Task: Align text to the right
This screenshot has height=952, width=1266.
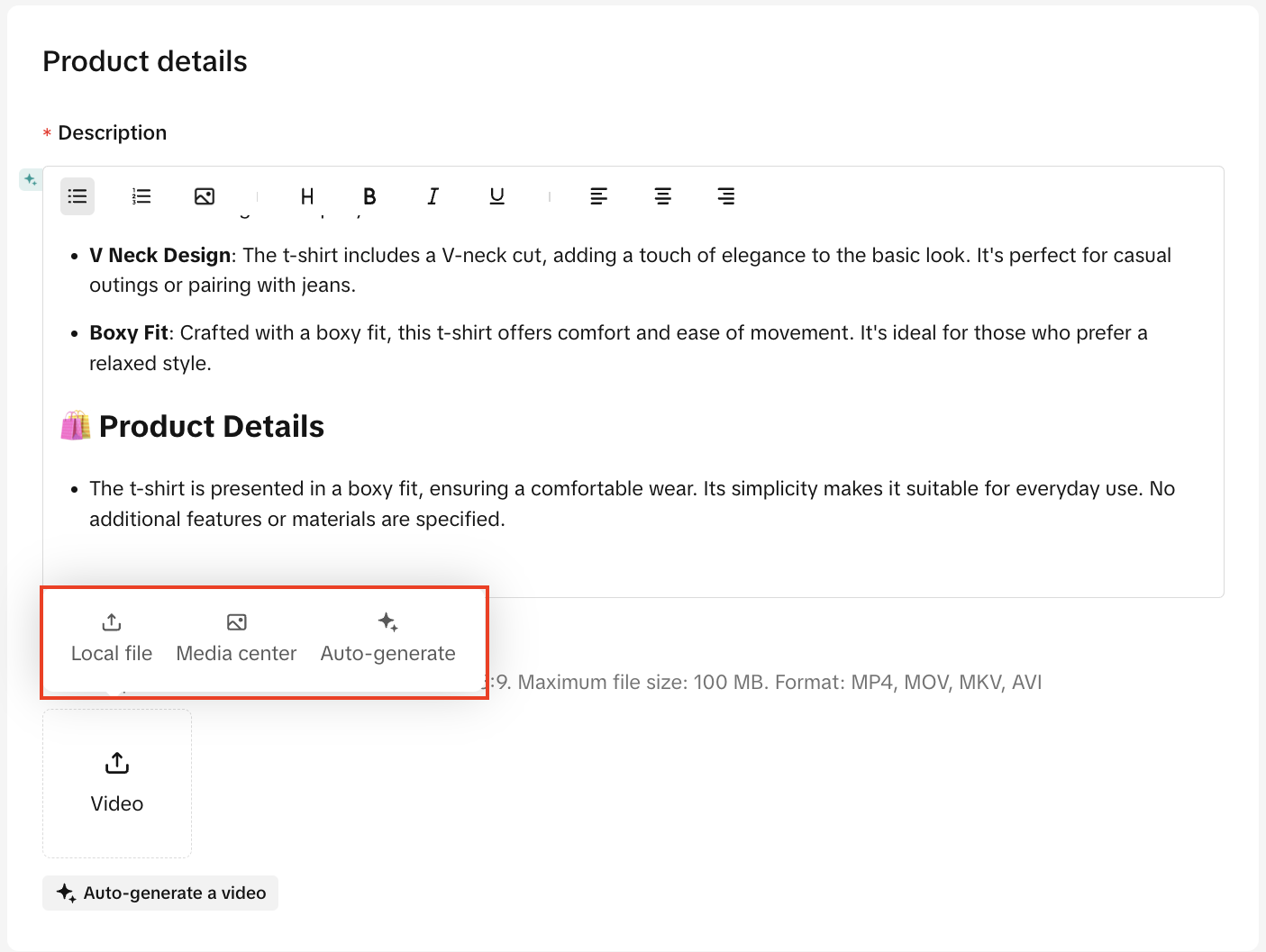Action: [725, 196]
